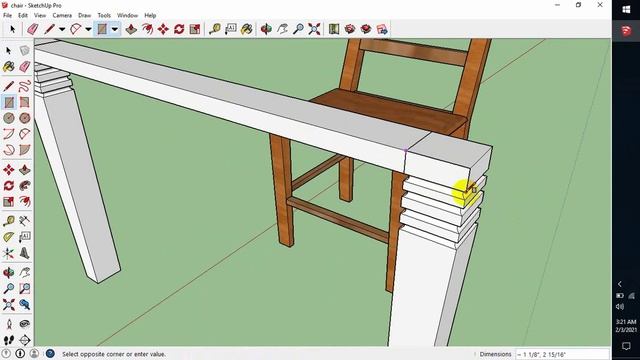Select the Circle tool in the left toolbar
The width and height of the screenshot is (640, 360).
coord(9,118)
